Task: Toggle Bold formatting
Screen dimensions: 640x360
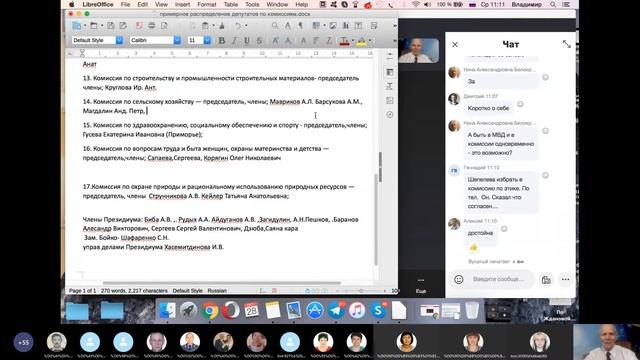Action: tap(222, 40)
